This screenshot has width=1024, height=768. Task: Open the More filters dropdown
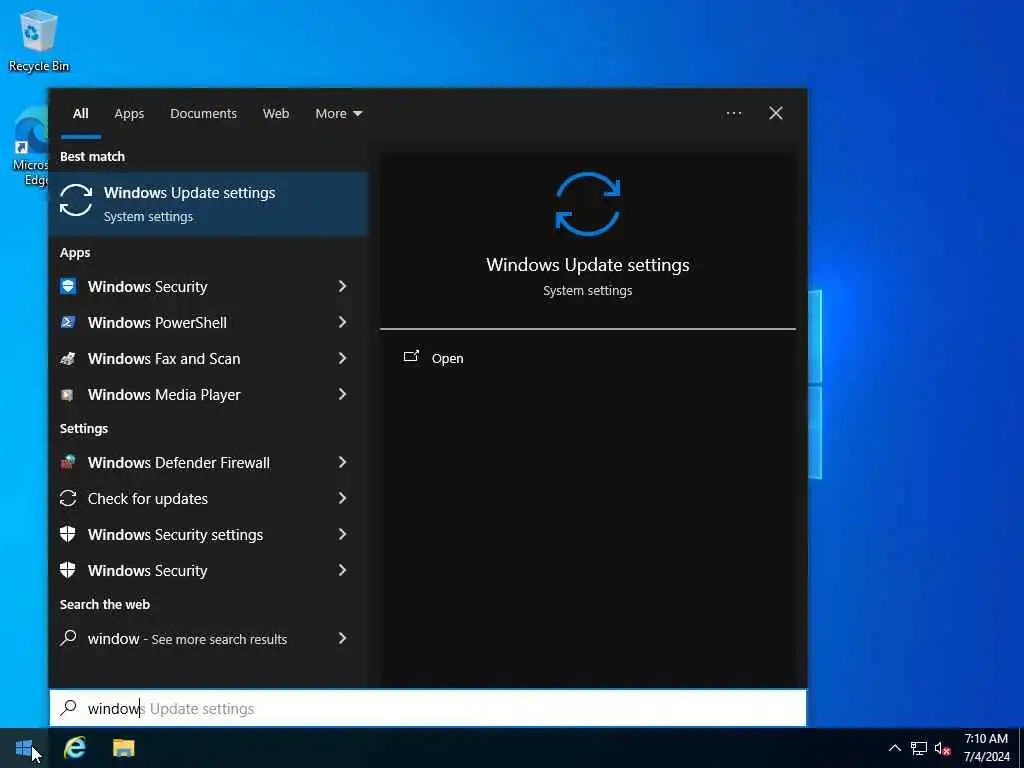(x=338, y=114)
